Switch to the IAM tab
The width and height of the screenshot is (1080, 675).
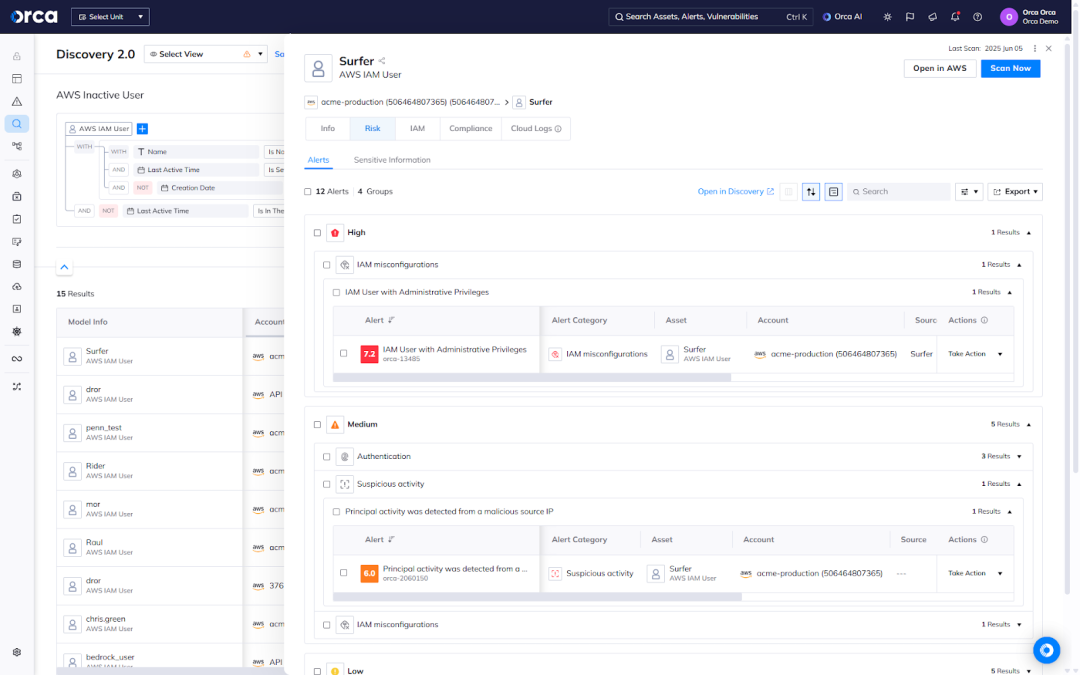click(x=417, y=129)
